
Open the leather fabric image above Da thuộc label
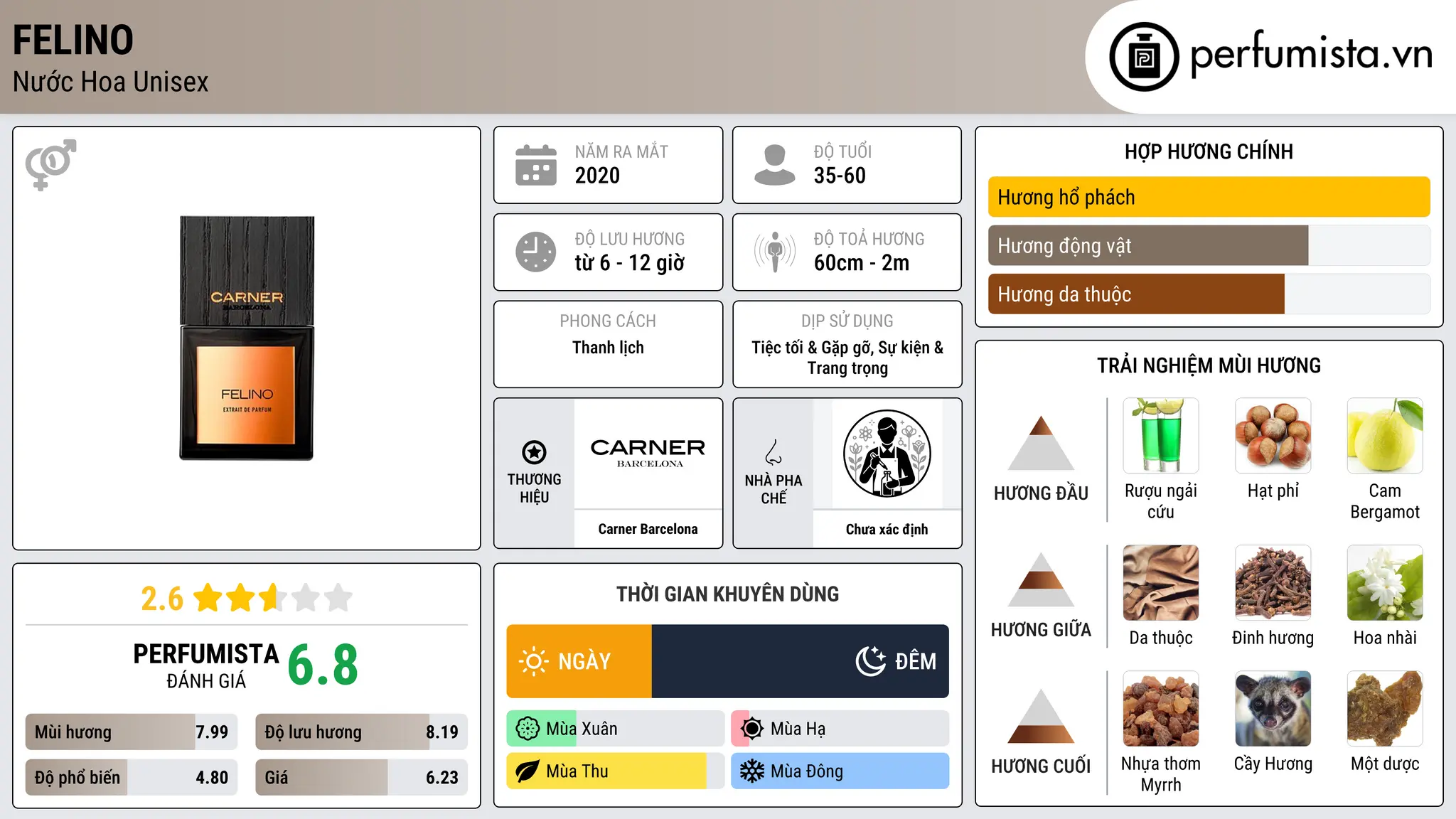(1160, 583)
